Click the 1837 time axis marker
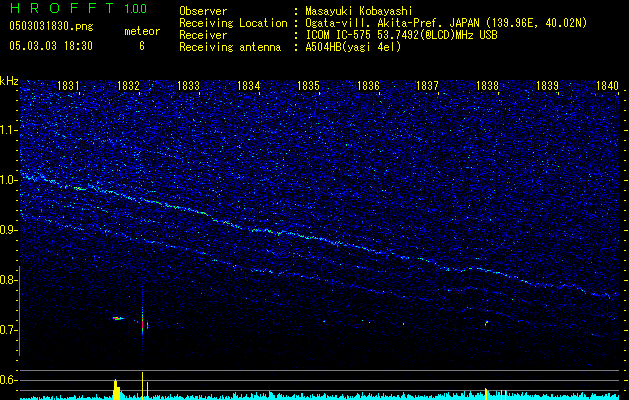 point(427,85)
